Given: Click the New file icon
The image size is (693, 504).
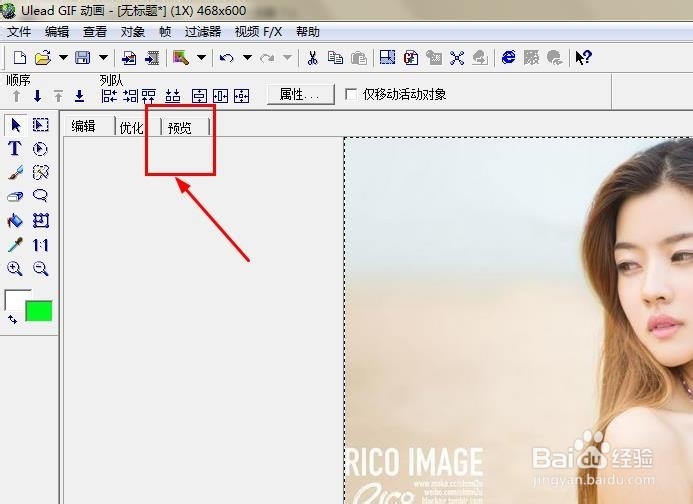Looking at the screenshot, I should (x=20, y=58).
